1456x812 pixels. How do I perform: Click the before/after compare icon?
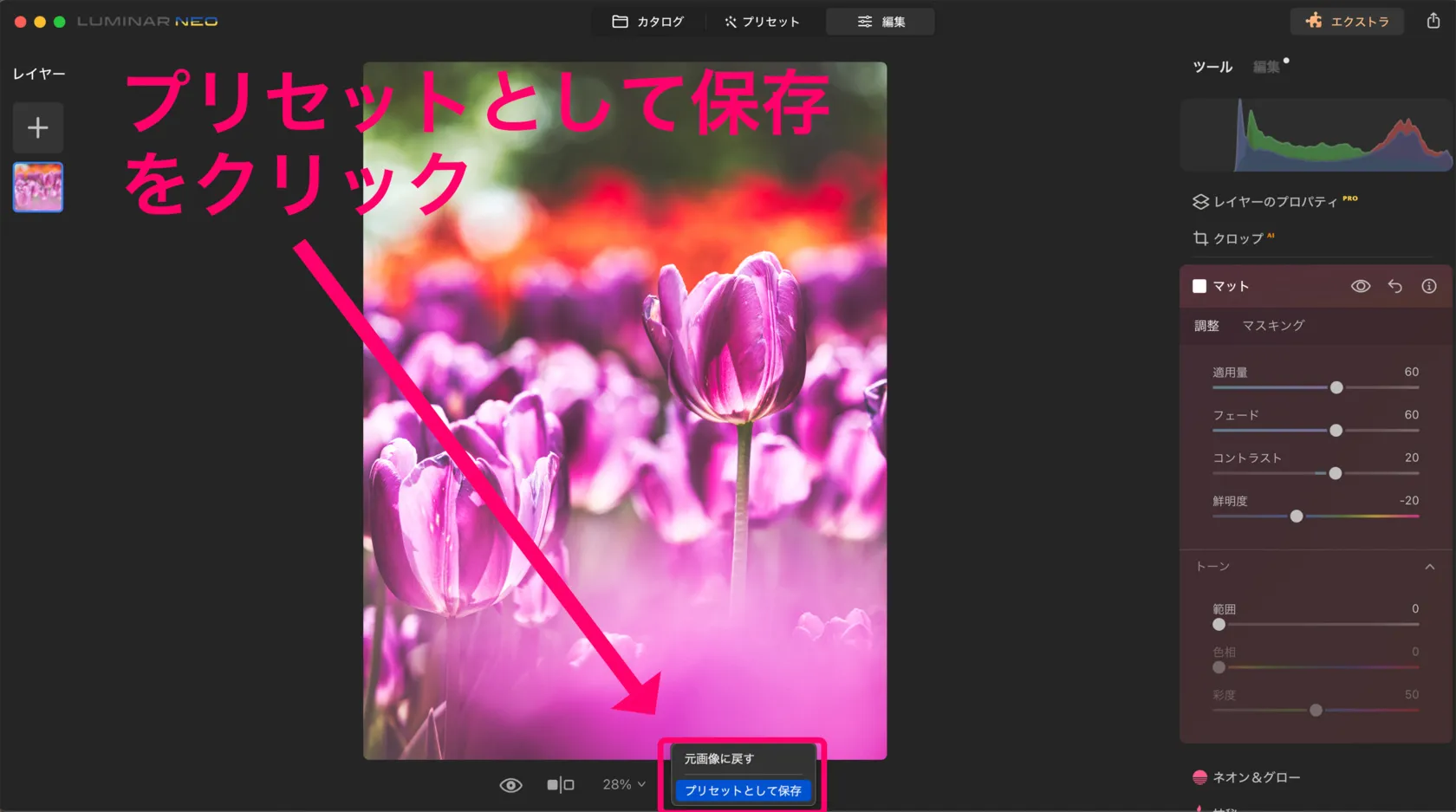(560, 784)
